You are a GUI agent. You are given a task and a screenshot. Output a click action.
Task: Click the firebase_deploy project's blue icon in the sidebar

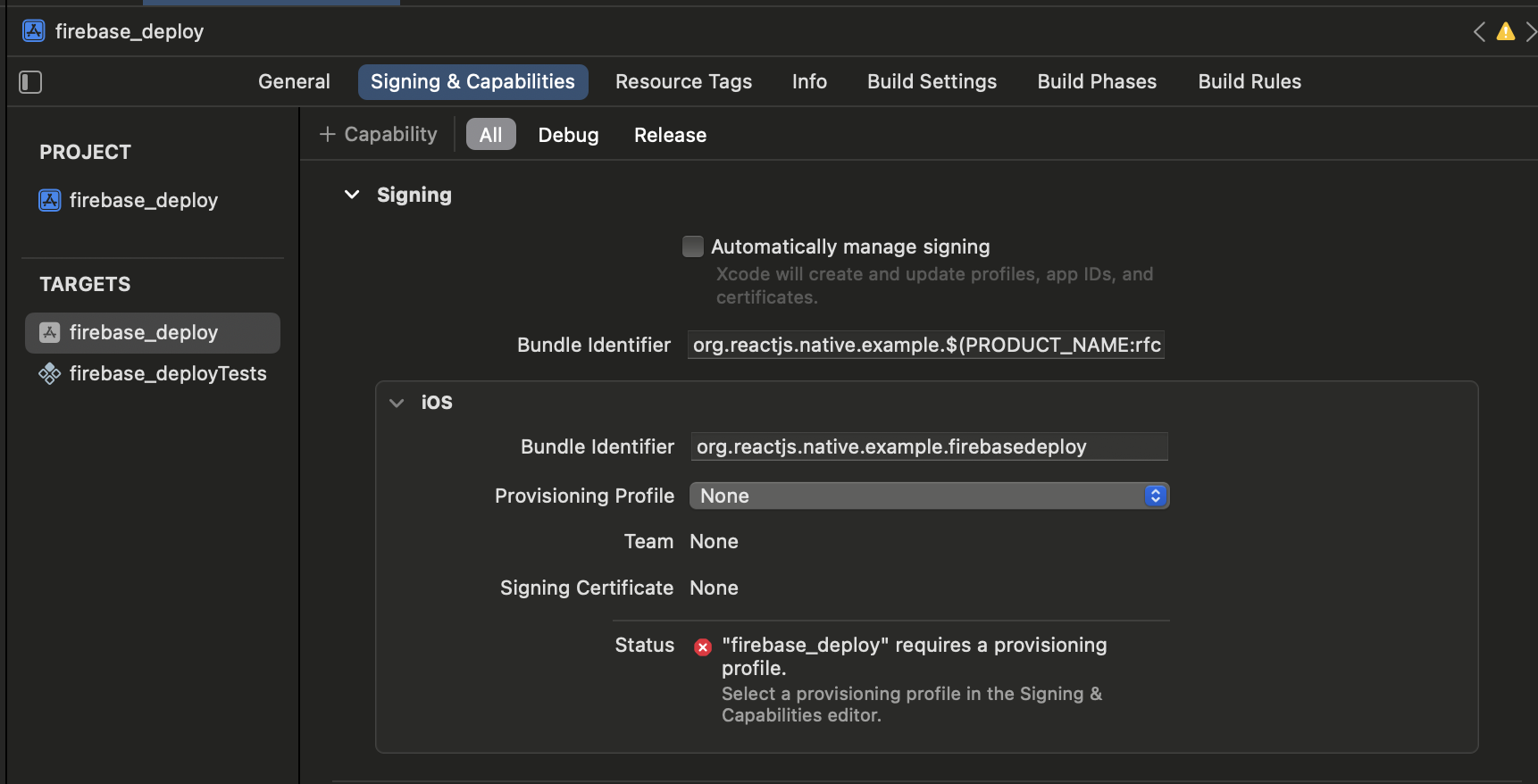coord(50,200)
